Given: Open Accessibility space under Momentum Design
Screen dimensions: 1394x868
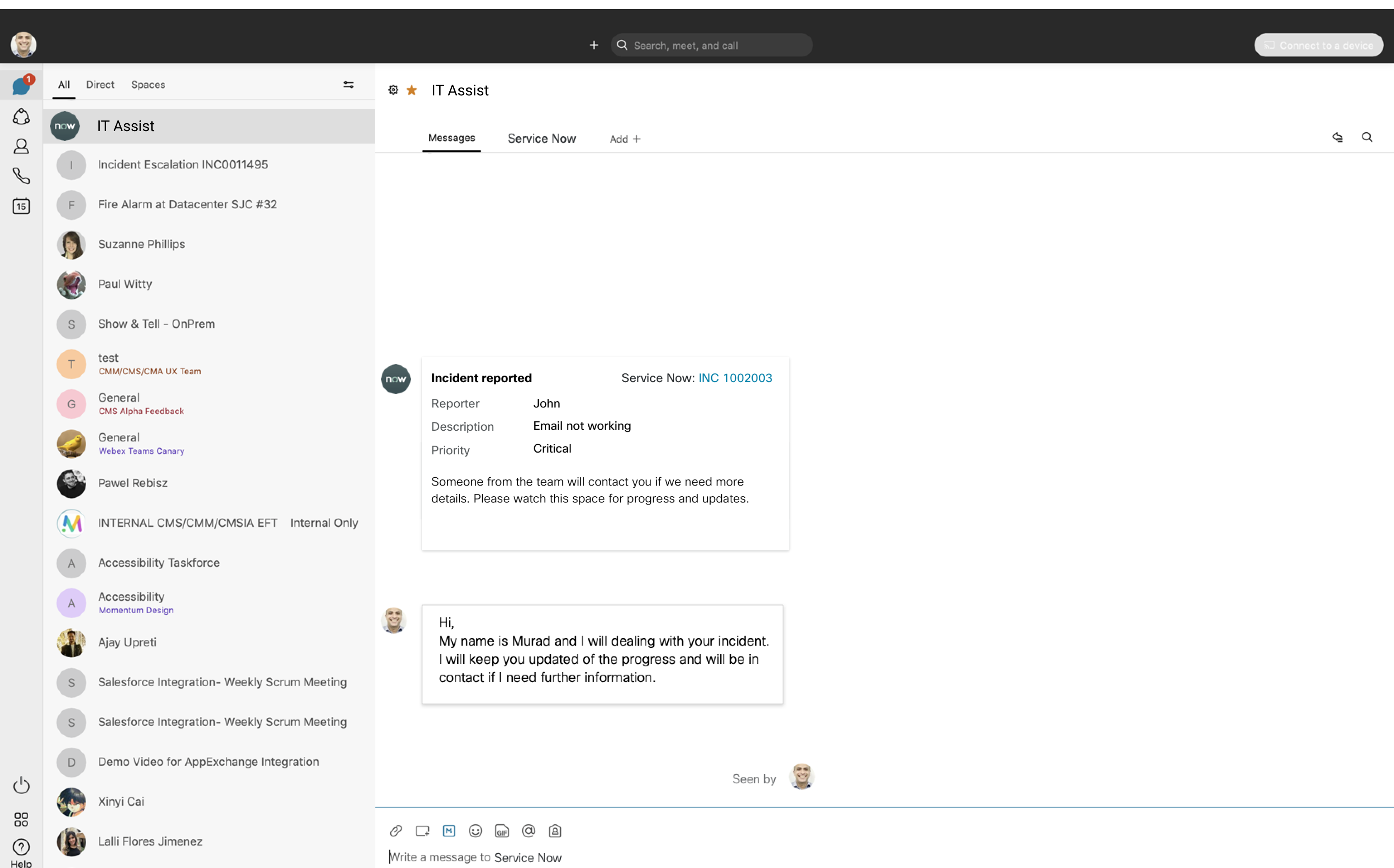Looking at the screenshot, I should tap(209, 603).
